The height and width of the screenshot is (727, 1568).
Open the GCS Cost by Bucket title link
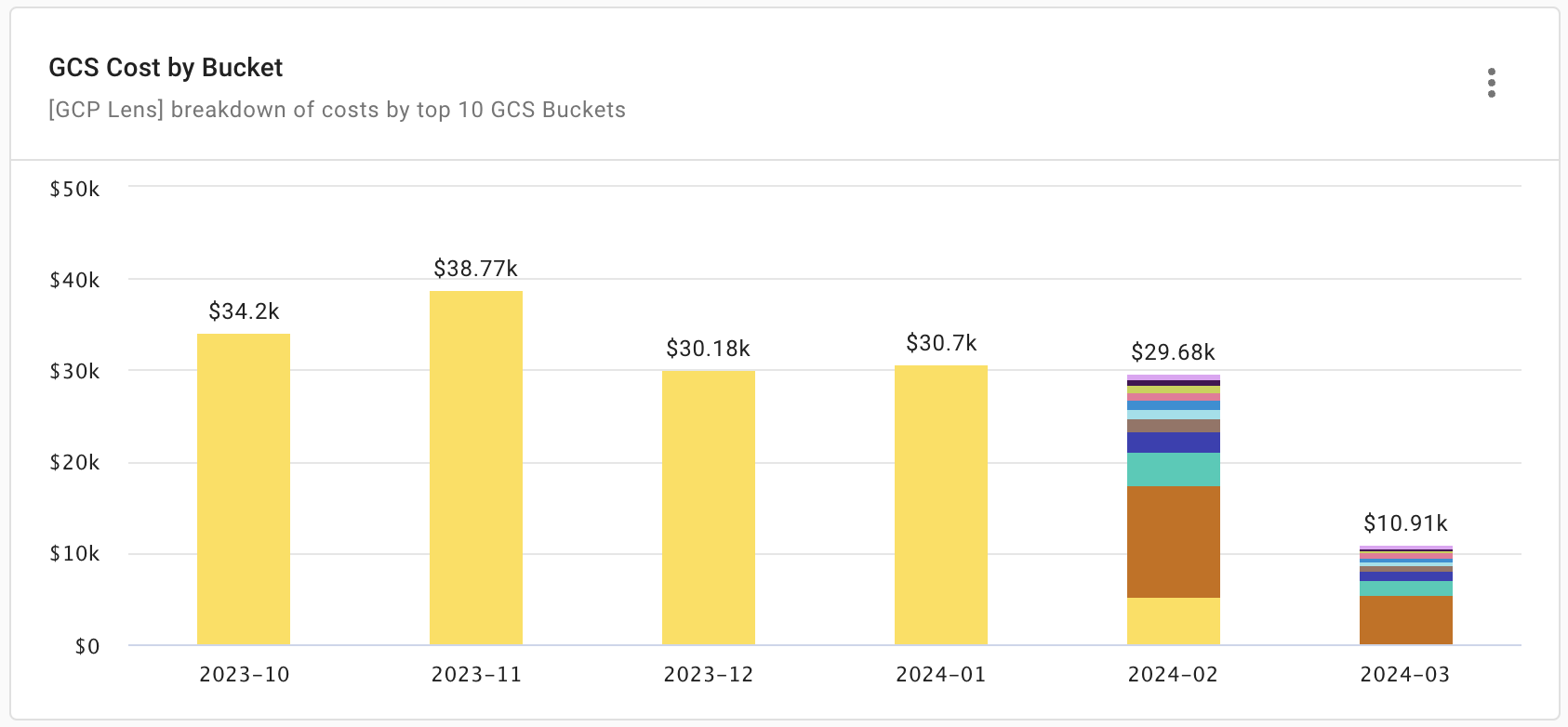165,67
